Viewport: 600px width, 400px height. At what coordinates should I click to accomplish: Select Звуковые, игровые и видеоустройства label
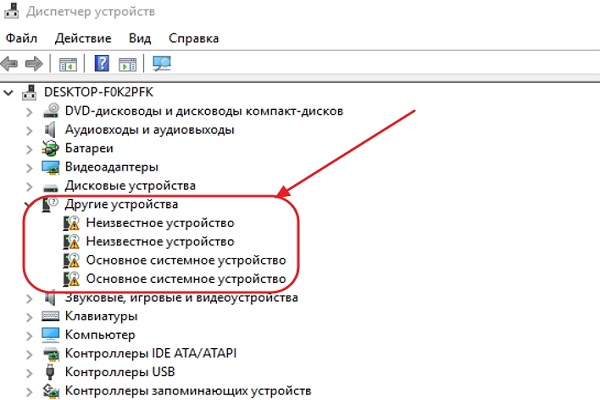[x=181, y=298]
